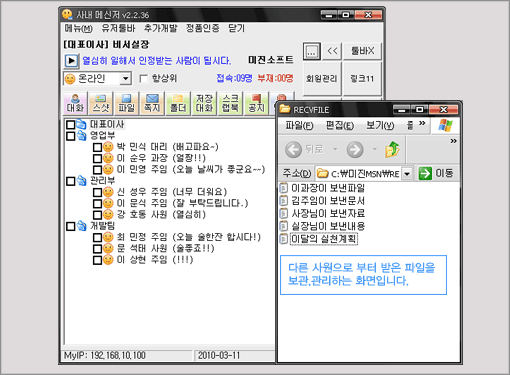510x375 pixels.
Task: Open the 메뉴(M) menu
Action: [x=79, y=28]
